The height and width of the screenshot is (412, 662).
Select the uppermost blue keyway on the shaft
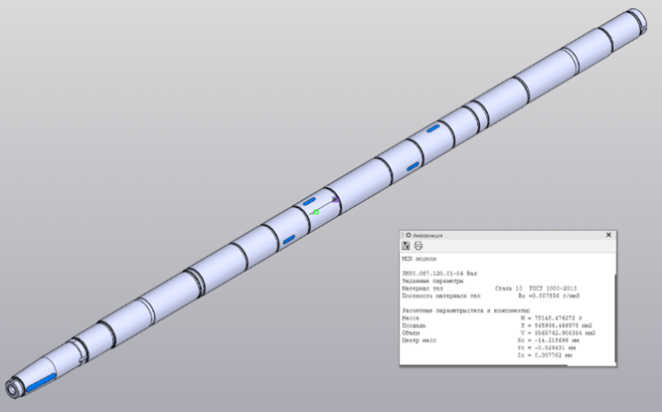click(433, 128)
